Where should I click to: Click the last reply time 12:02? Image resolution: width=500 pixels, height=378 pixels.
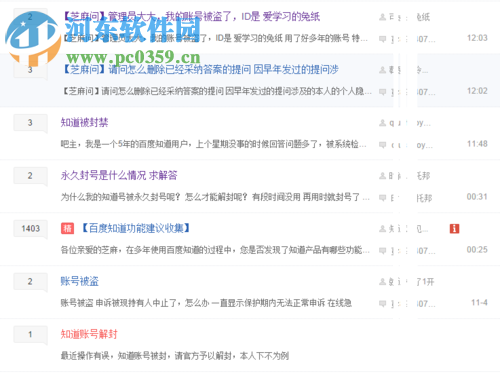477,91
